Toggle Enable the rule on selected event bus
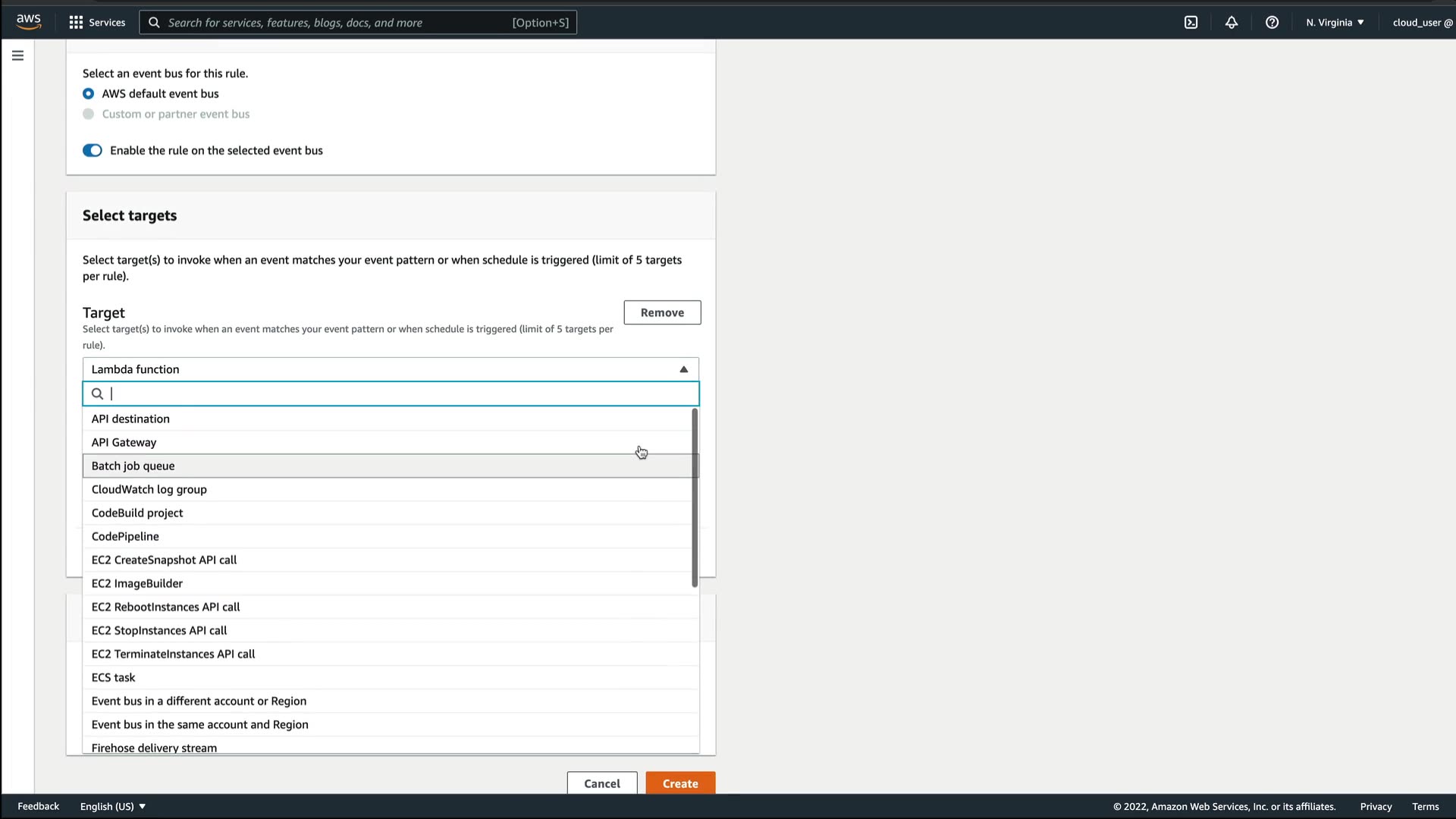1456x819 pixels. [x=93, y=151]
